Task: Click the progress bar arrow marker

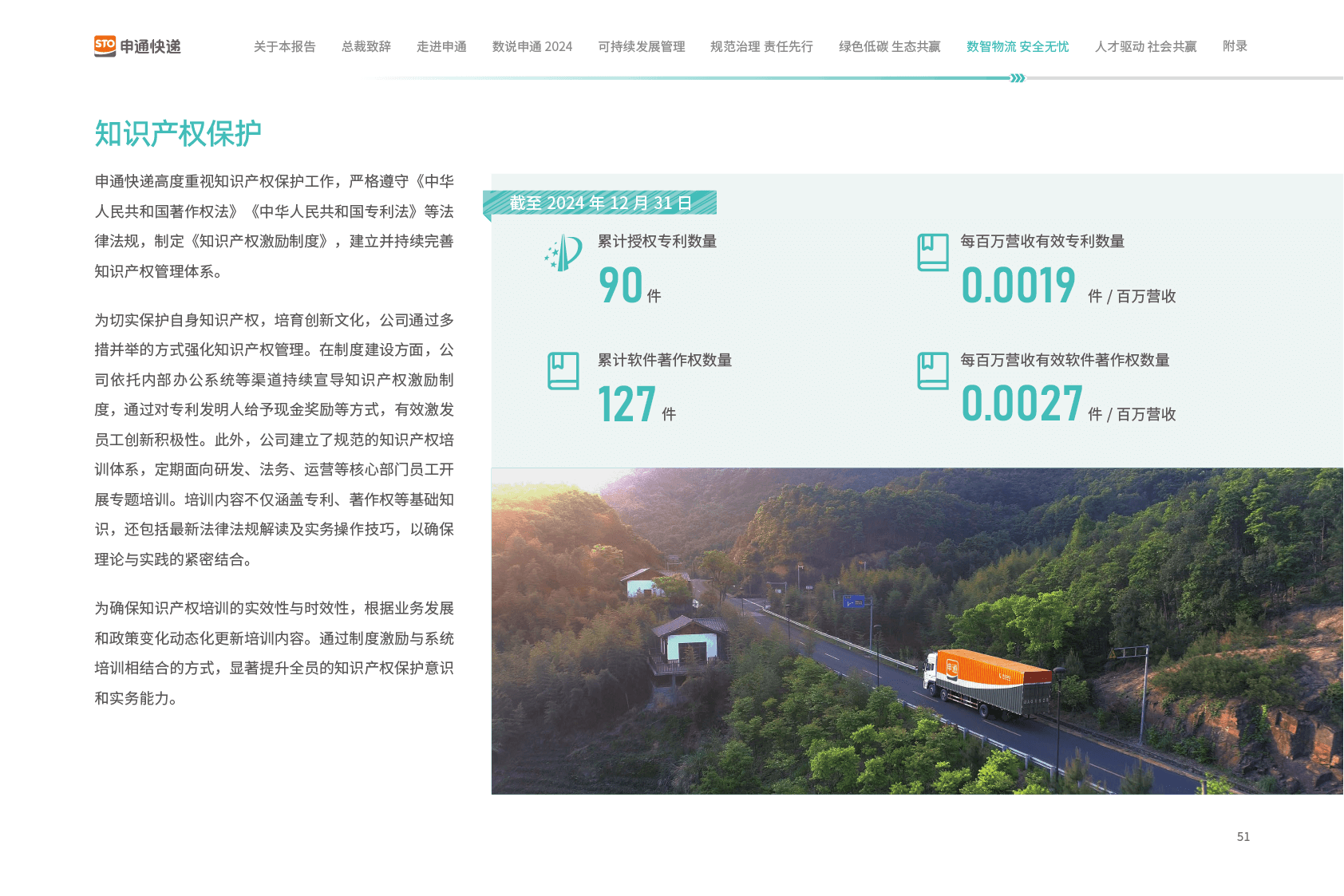Action: tap(1017, 78)
